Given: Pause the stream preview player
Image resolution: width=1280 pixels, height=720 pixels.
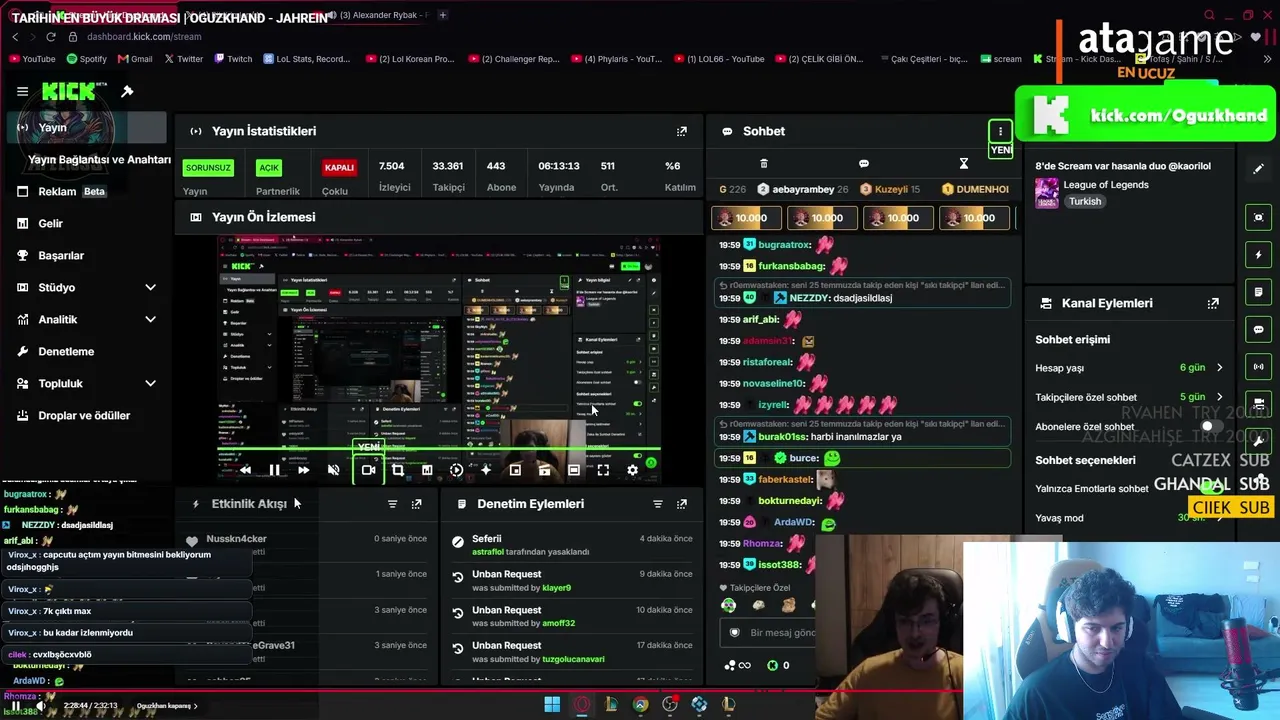Looking at the screenshot, I should (274, 470).
